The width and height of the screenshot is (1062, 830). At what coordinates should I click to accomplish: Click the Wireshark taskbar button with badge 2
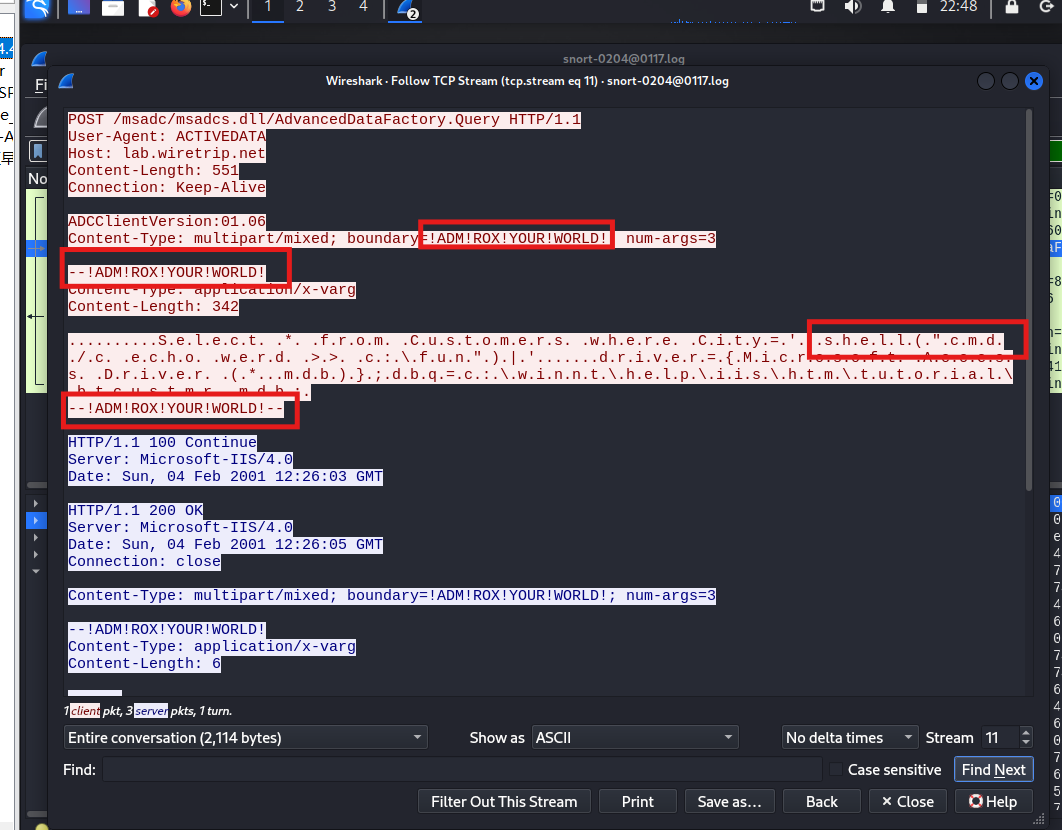click(x=406, y=9)
